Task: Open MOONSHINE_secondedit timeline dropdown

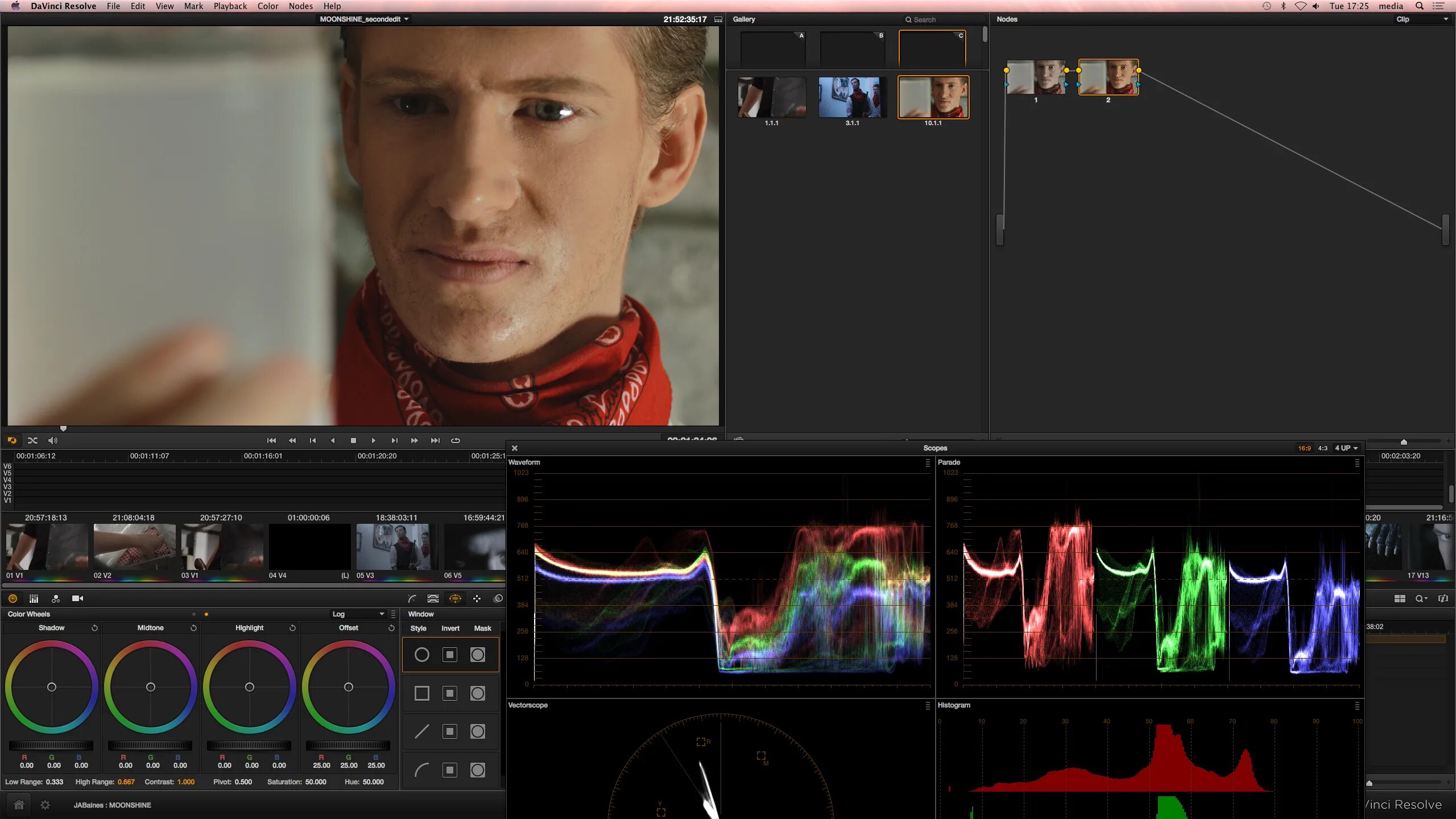Action: coord(364,19)
